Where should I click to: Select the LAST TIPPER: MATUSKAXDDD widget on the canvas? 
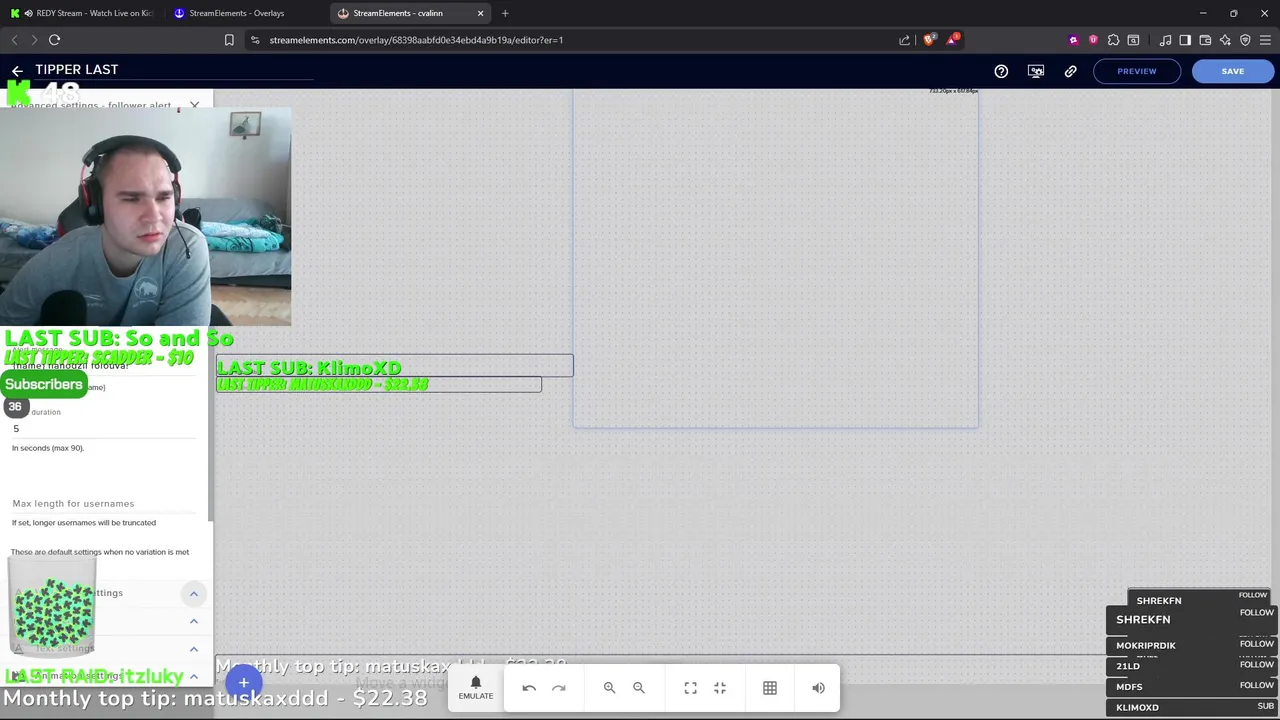(378, 384)
